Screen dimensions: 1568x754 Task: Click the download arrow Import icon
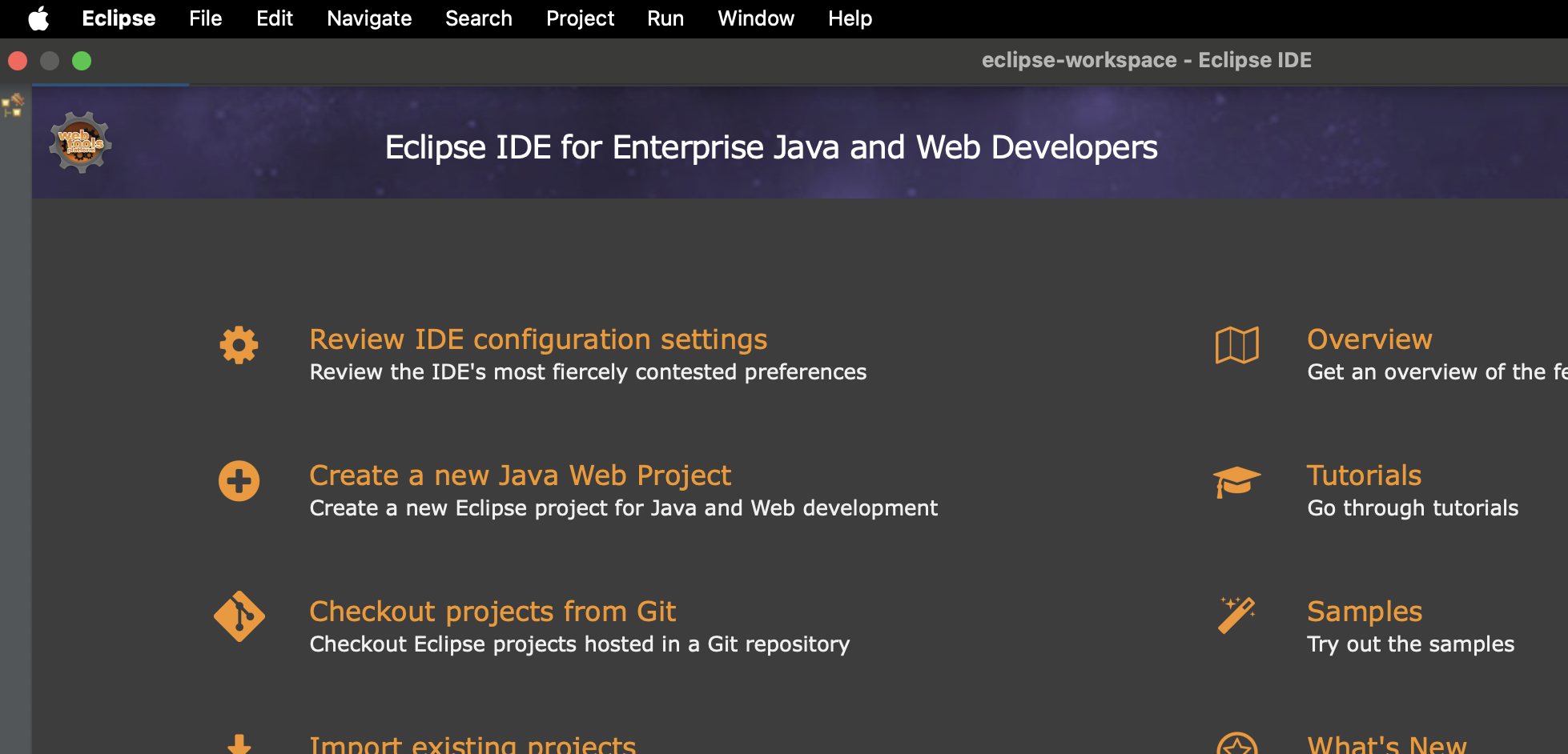click(239, 744)
